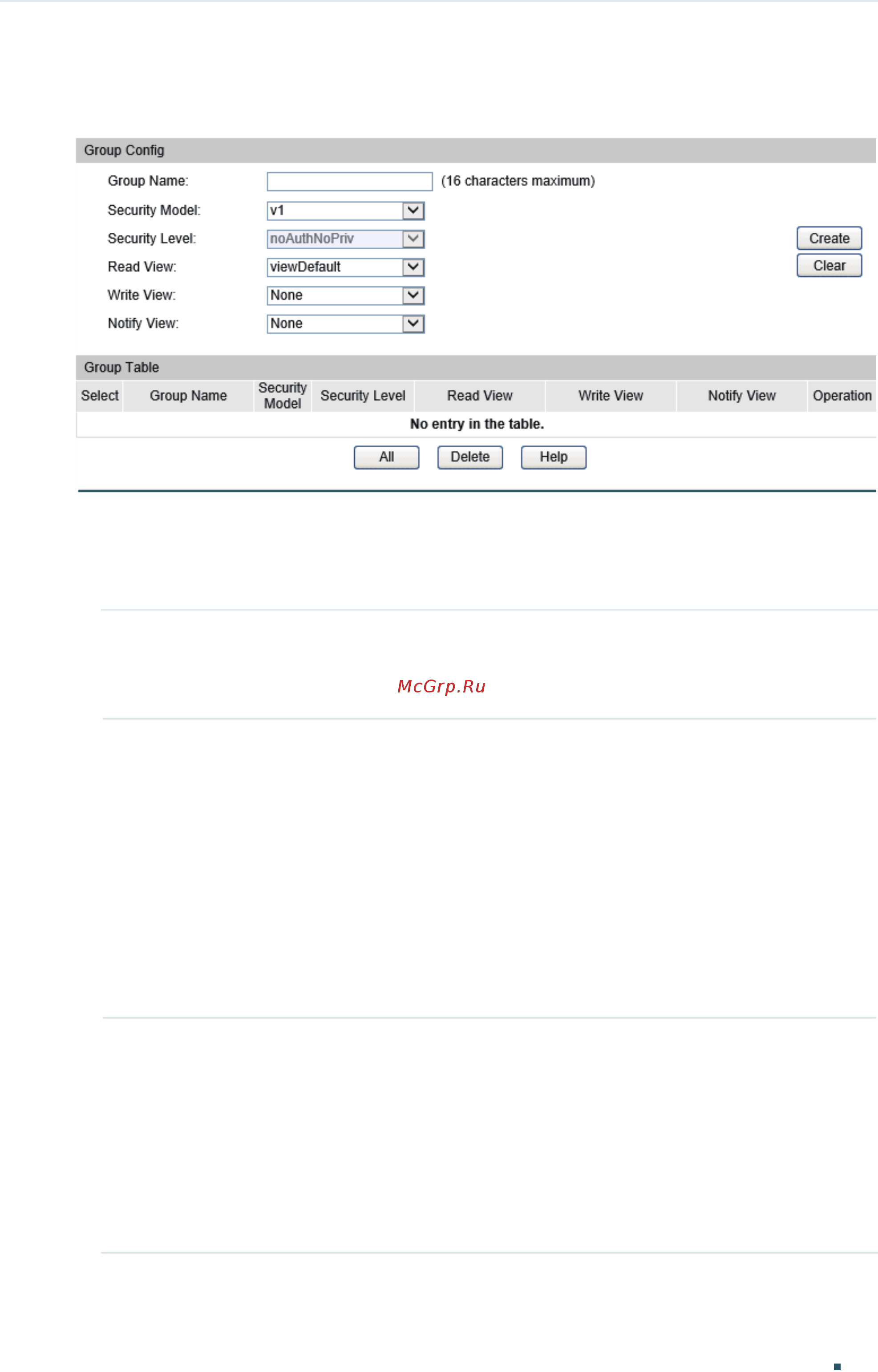Click the 'No entry in the table.' message
878x1372 pixels.
477,424
